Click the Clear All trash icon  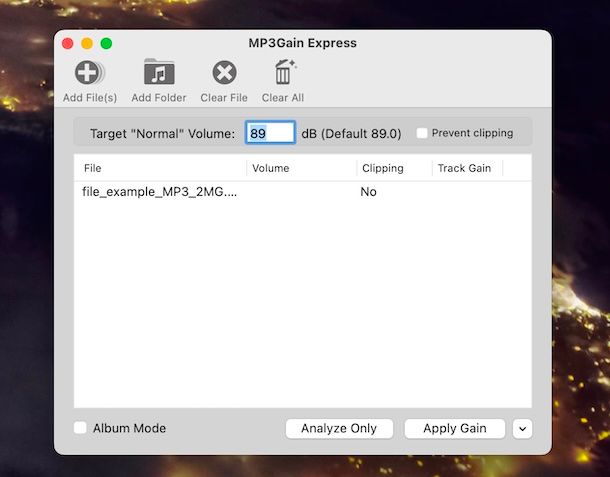pos(285,72)
